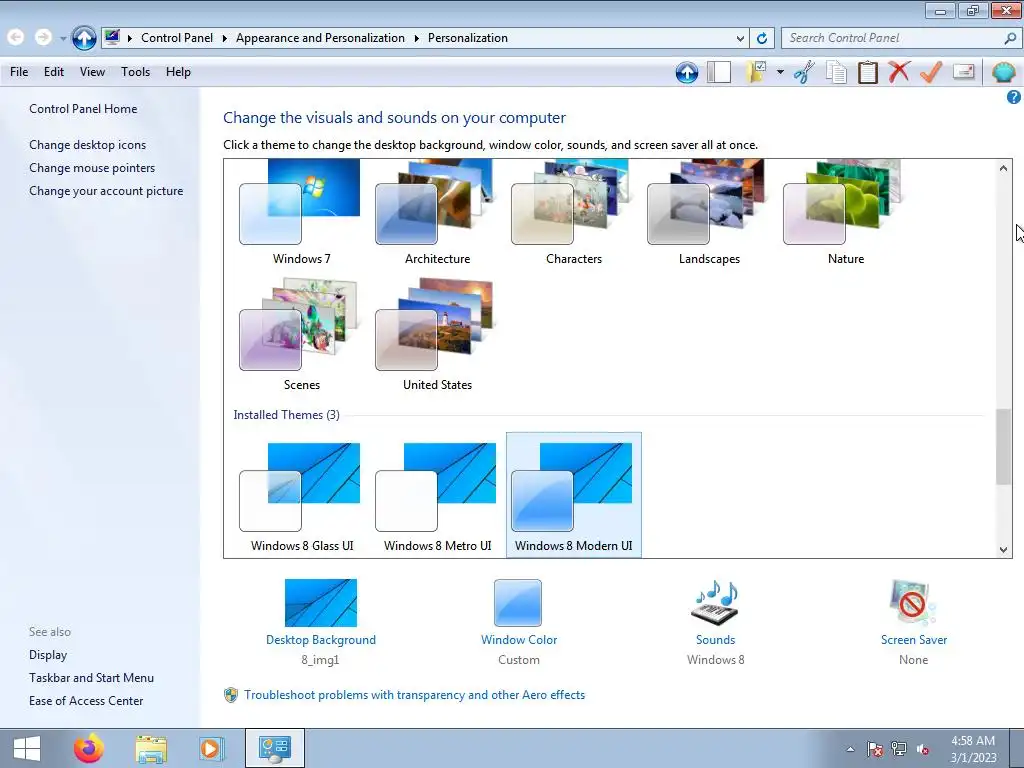Viewport: 1024px width, 768px height.
Task: Click the folder options icon in toolbar
Action: 756,72
